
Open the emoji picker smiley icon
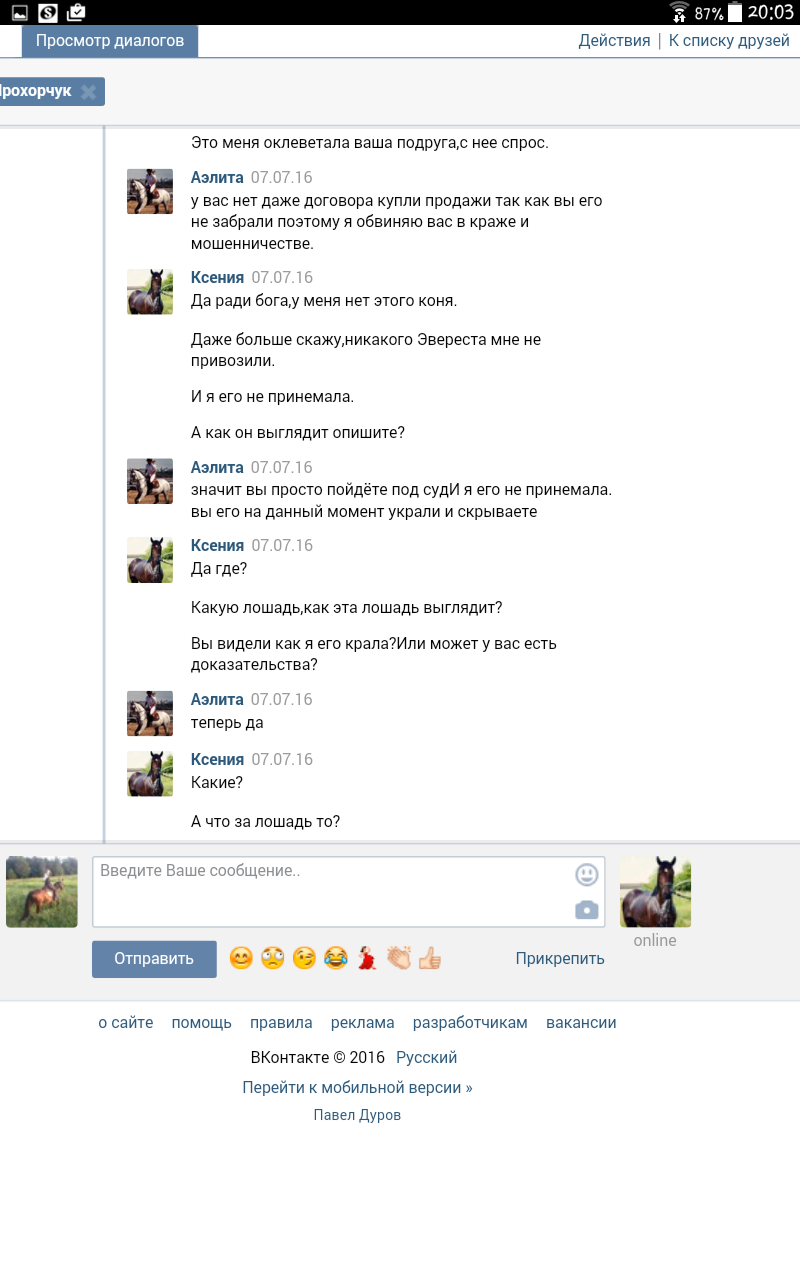(587, 875)
